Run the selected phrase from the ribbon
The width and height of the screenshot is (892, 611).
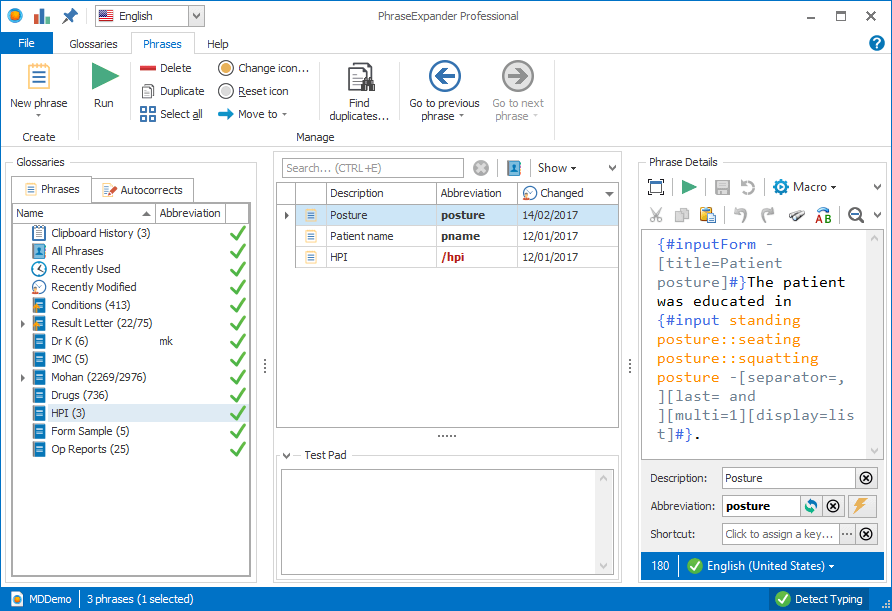[x=104, y=85]
